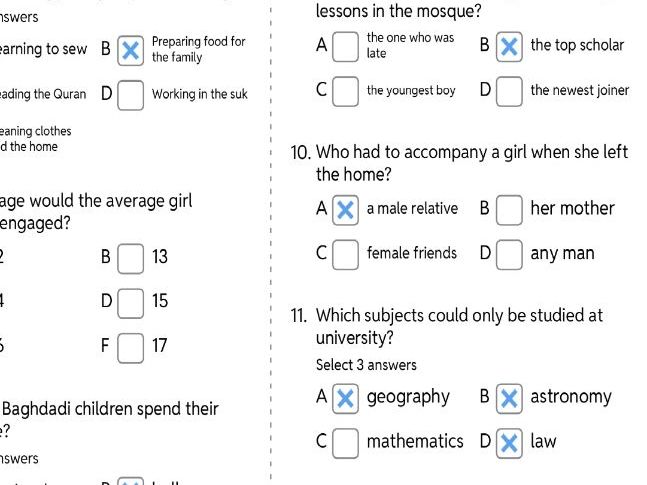Tick 'the youngest boy' checkbox
Screen dimensions: 647x485
pyautogui.click(x=345, y=91)
